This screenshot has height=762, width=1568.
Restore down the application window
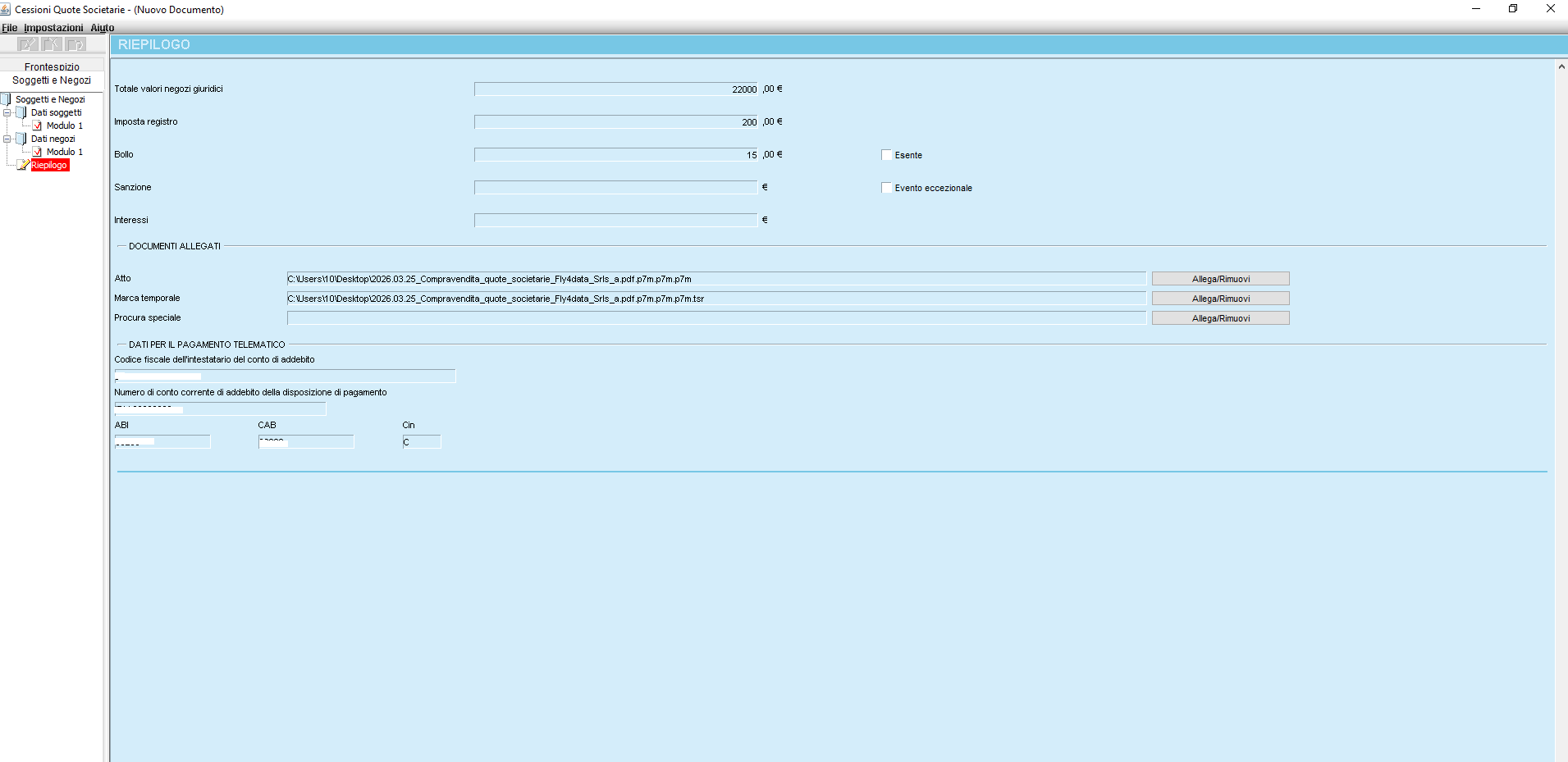click(1513, 9)
